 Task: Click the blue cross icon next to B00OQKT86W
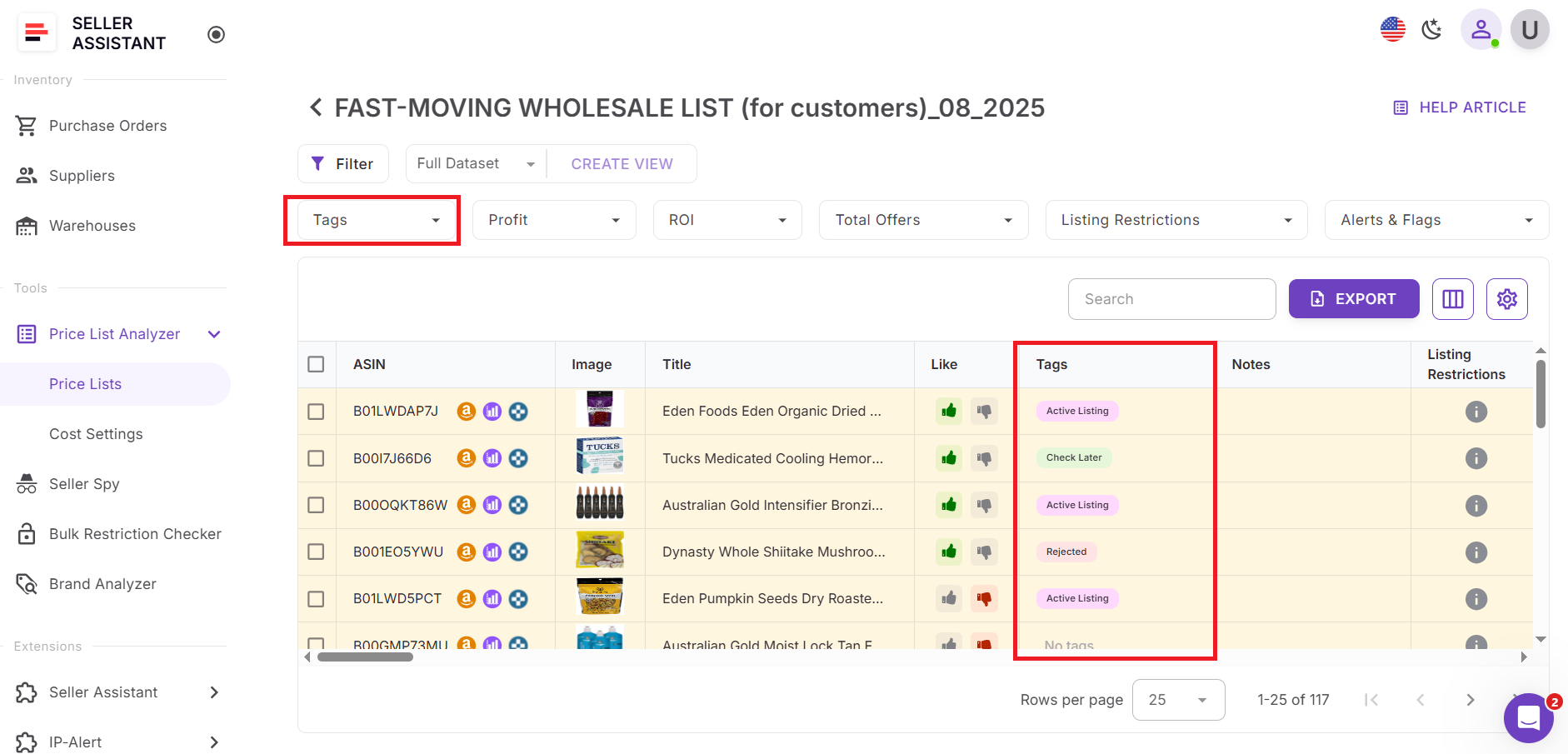518,504
